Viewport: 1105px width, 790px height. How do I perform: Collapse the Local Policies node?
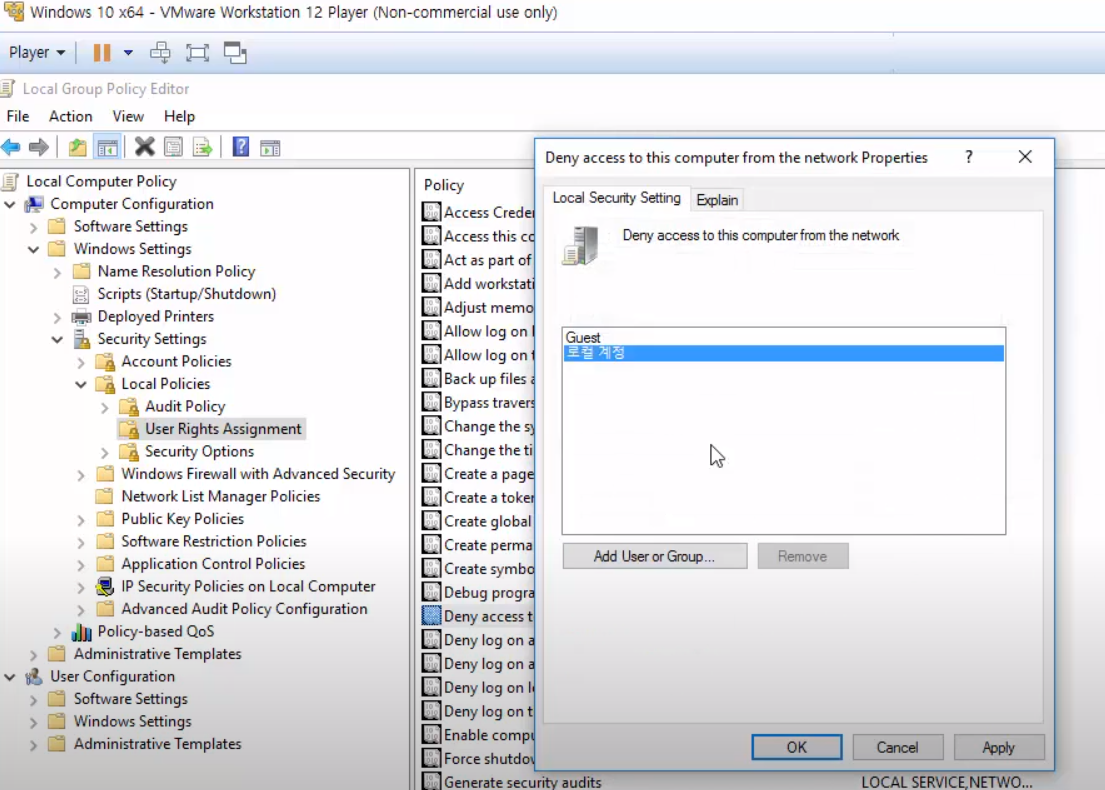tap(81, 385)
